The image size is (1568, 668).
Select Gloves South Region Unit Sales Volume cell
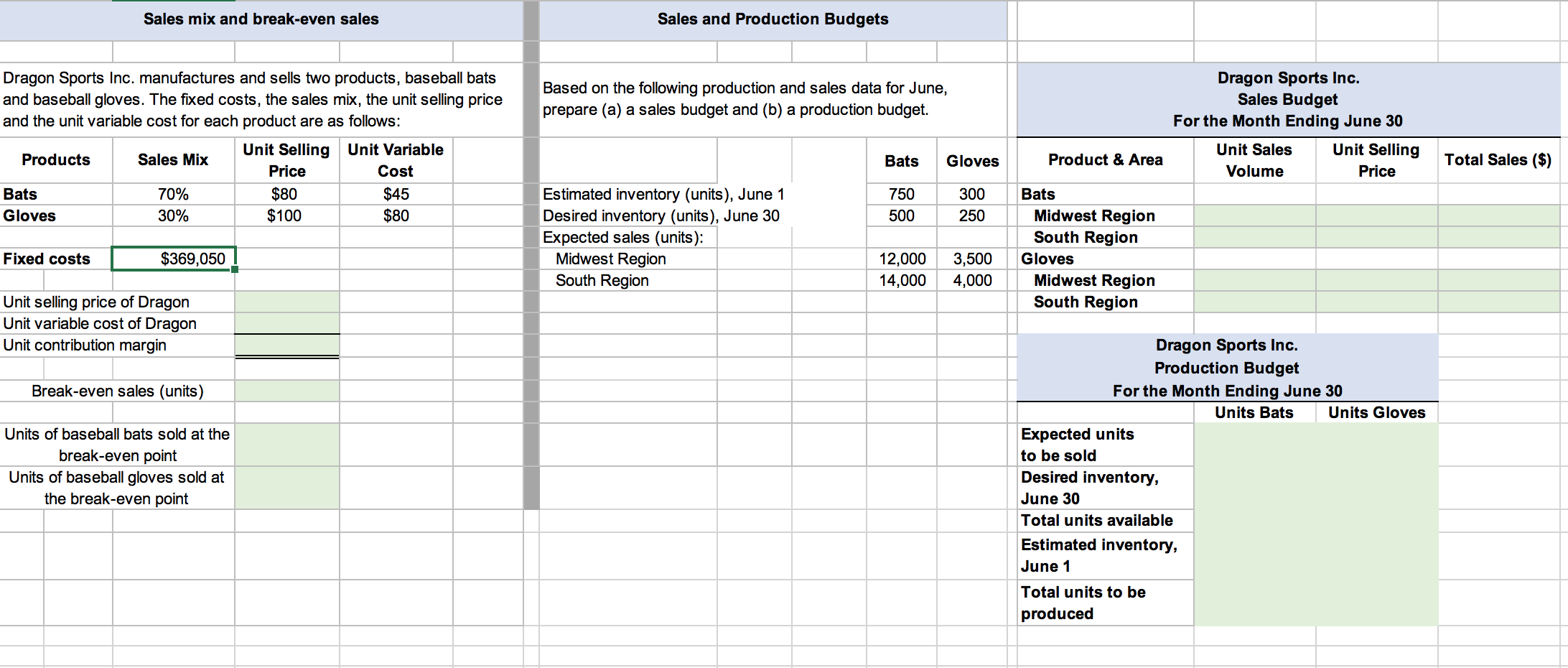(1255, 302)
